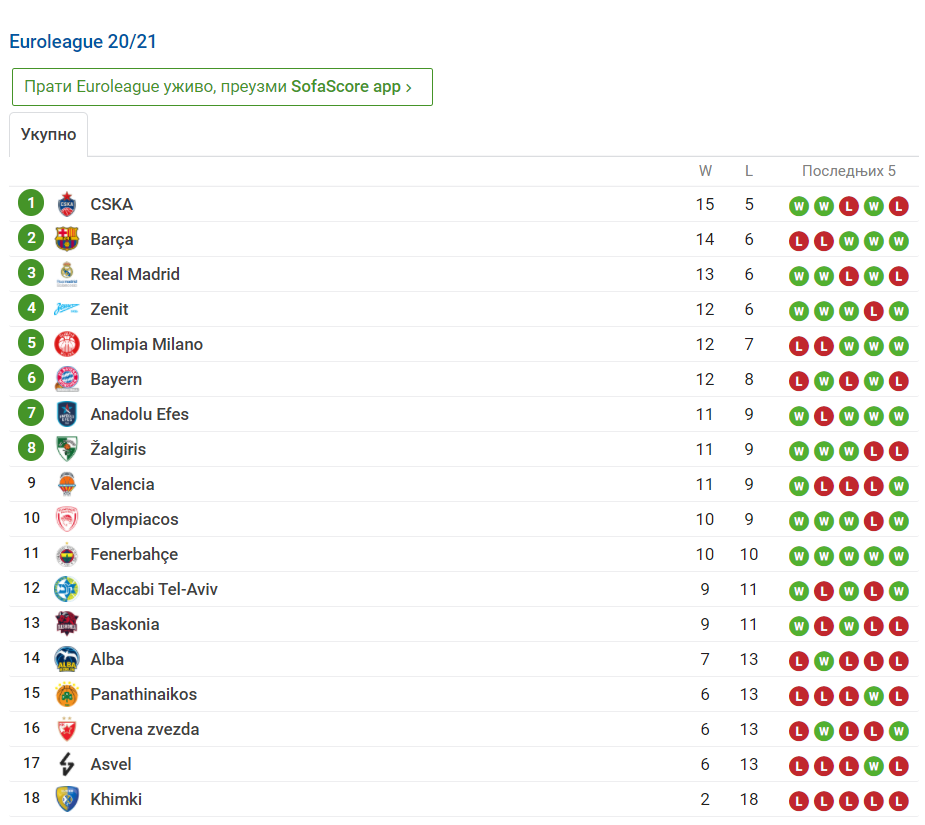Click CSKA's most recent loss badge
The height and width of the screenshot is (825, 925).
coord(898,206)
